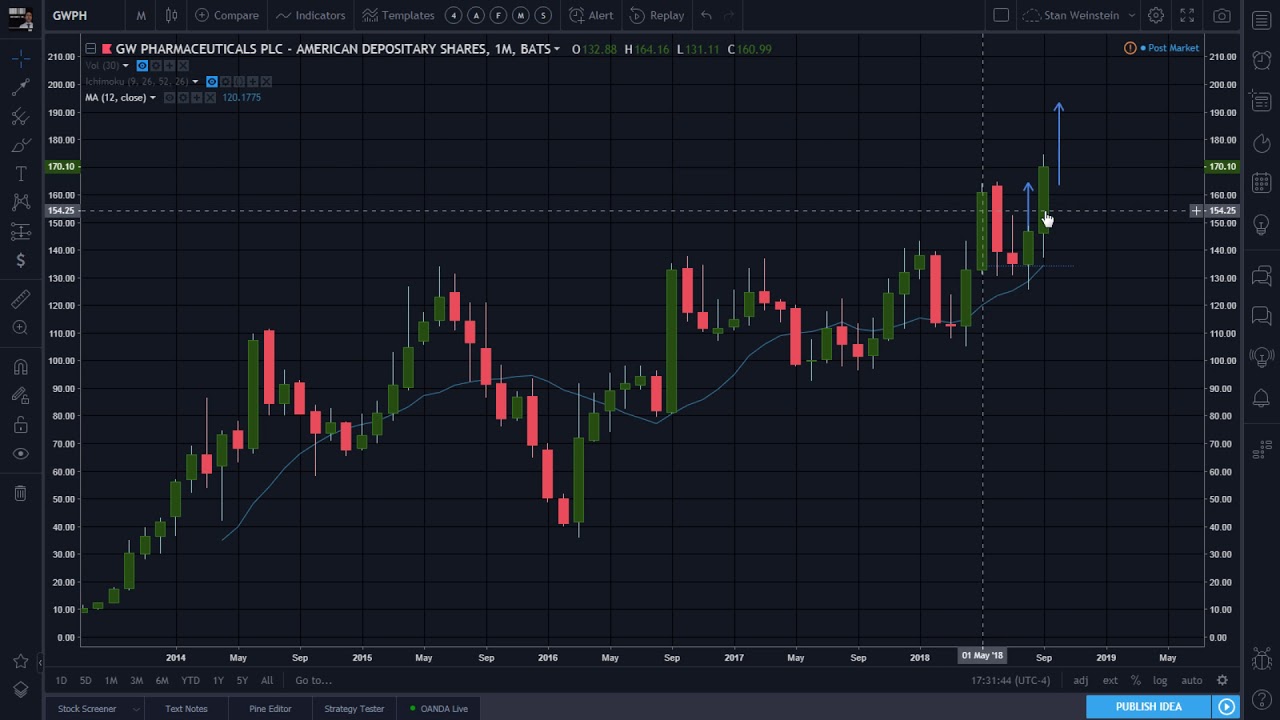Open the Strategy Tester tab
The image size is (1280, 720).
(354, 709)
